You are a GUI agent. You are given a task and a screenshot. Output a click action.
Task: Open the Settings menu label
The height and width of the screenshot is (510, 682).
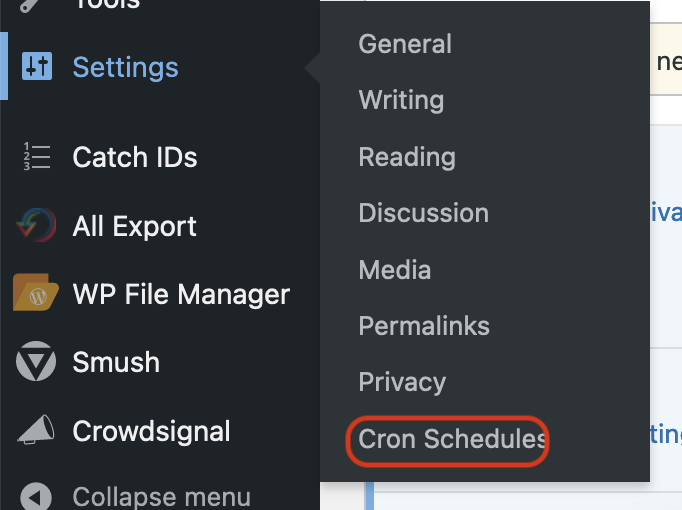point(125,67)
